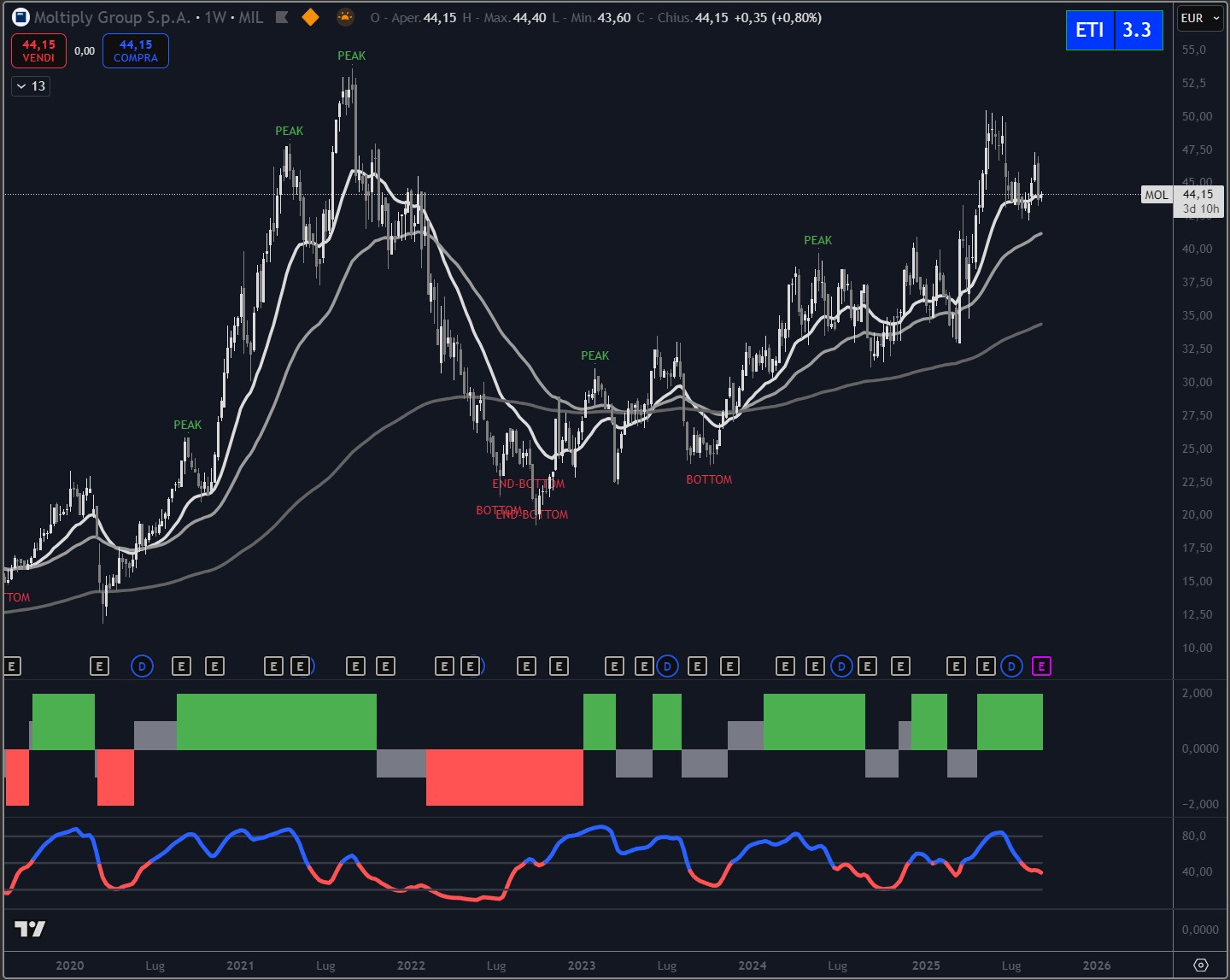Click the orange sunrise market status icon

(345, 17)
